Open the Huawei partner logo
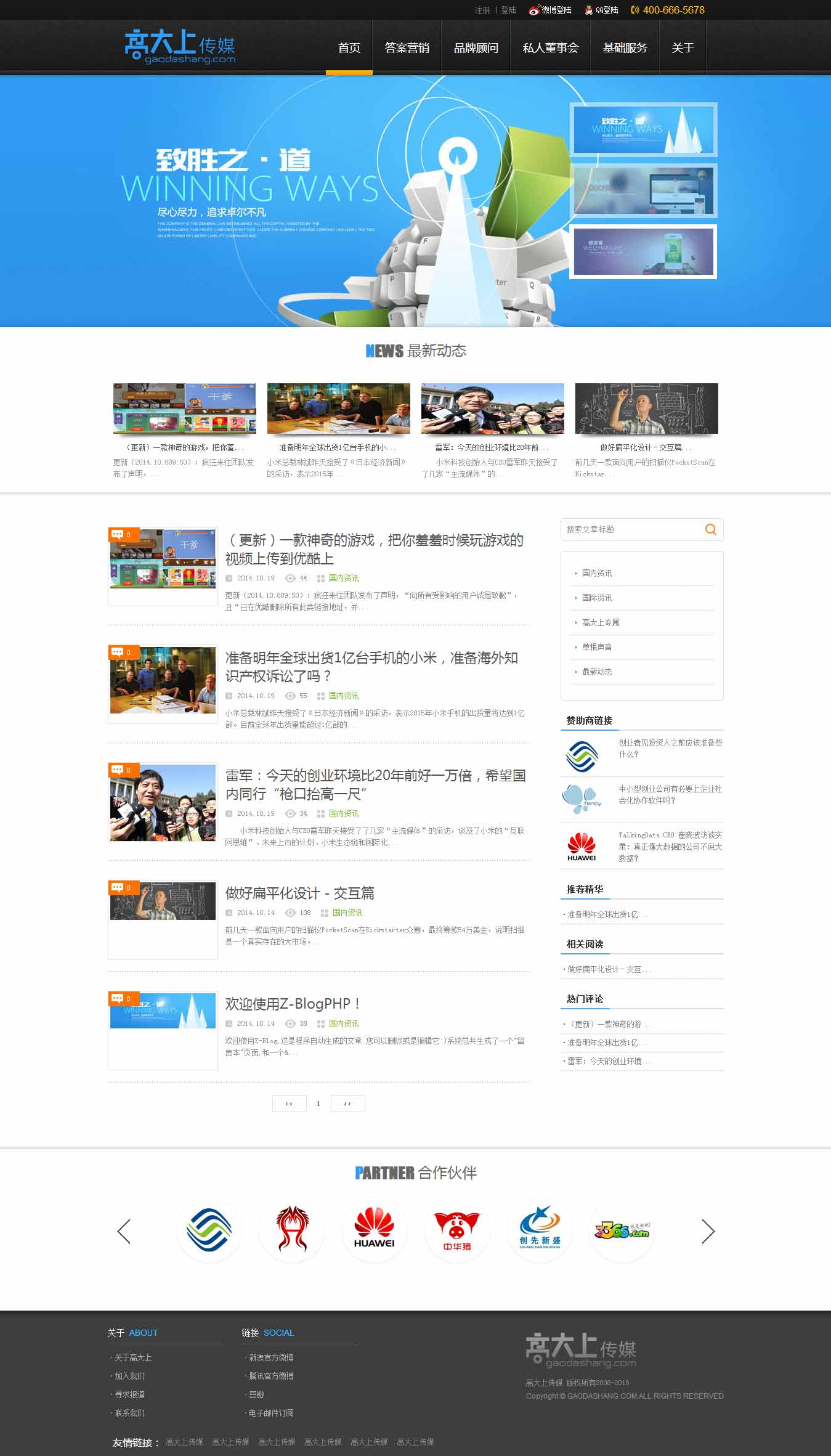 point(374,1230)
